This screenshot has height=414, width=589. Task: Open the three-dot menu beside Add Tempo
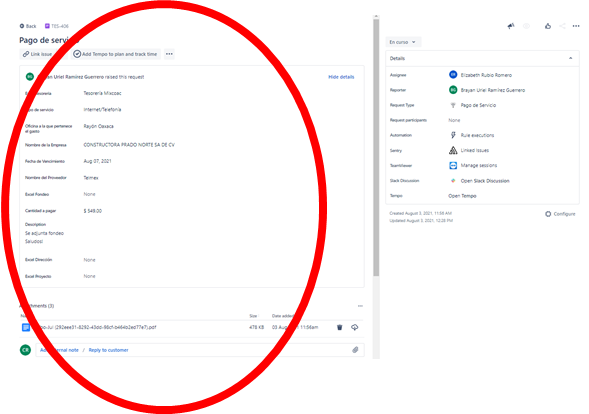click(169, 54)
